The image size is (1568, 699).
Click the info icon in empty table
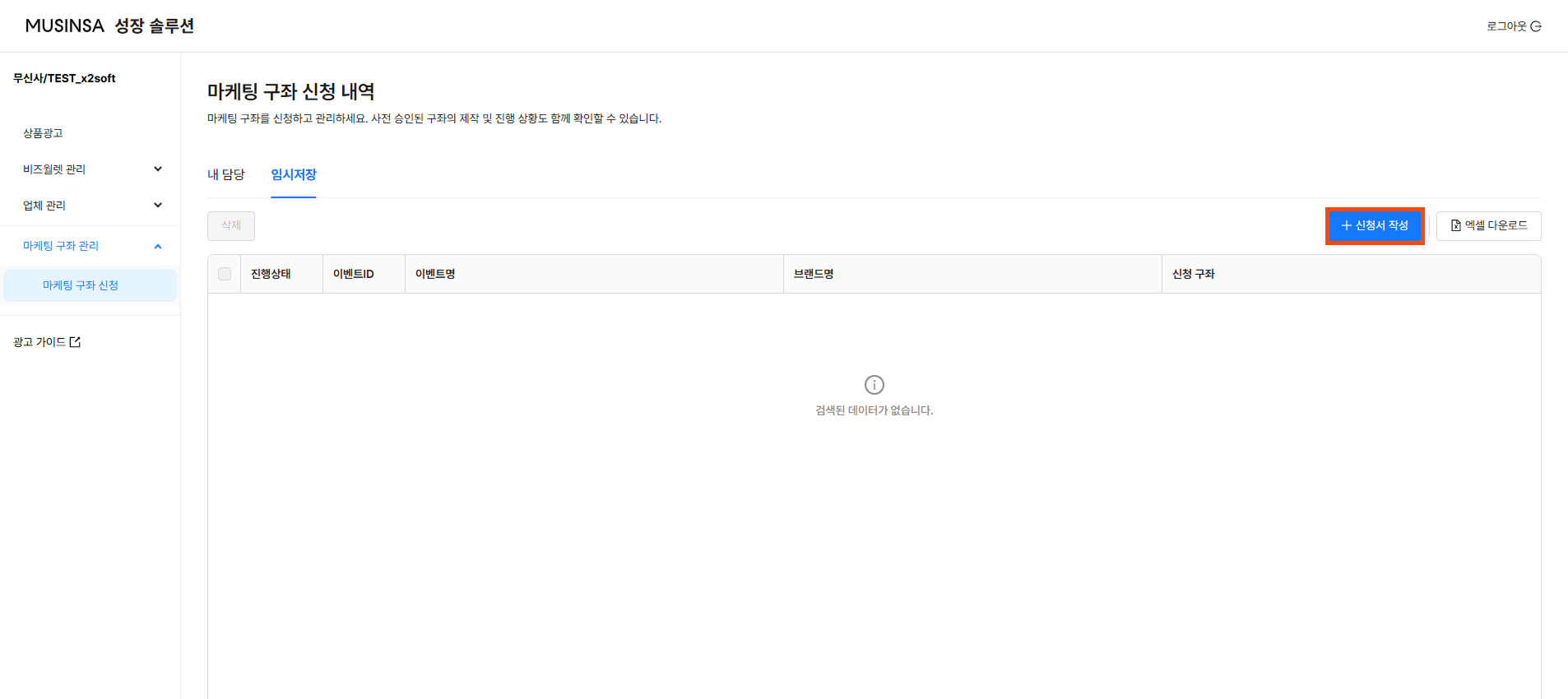click(x=874, y=385)
